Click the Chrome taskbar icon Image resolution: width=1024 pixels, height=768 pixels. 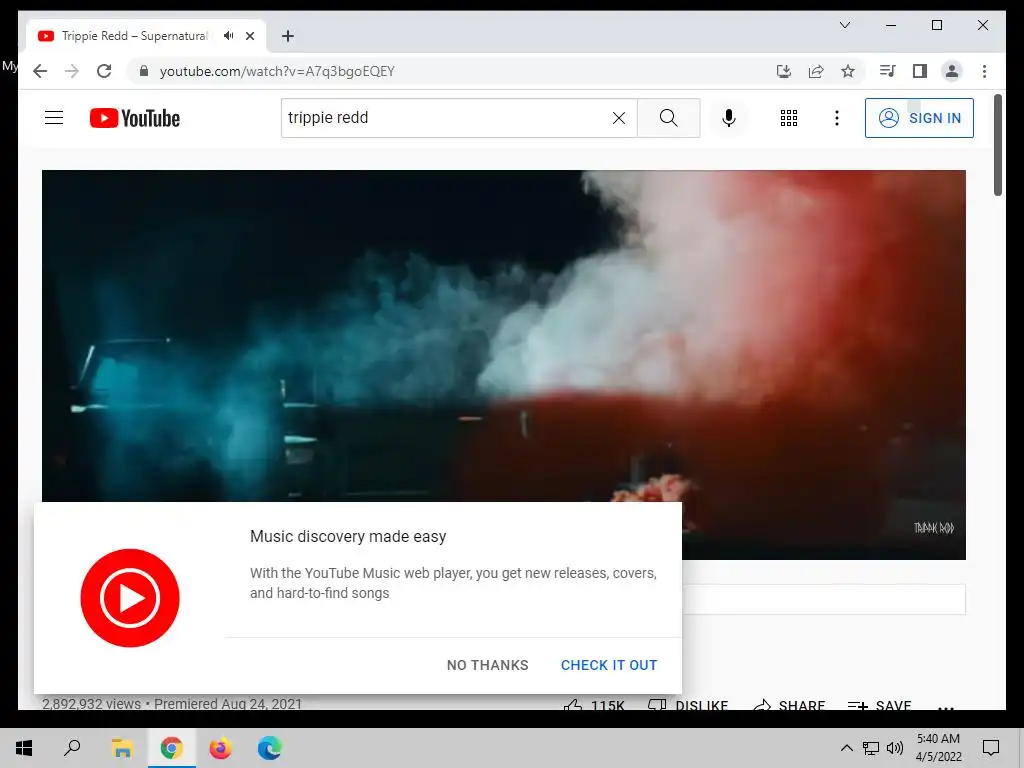point(171,748)
